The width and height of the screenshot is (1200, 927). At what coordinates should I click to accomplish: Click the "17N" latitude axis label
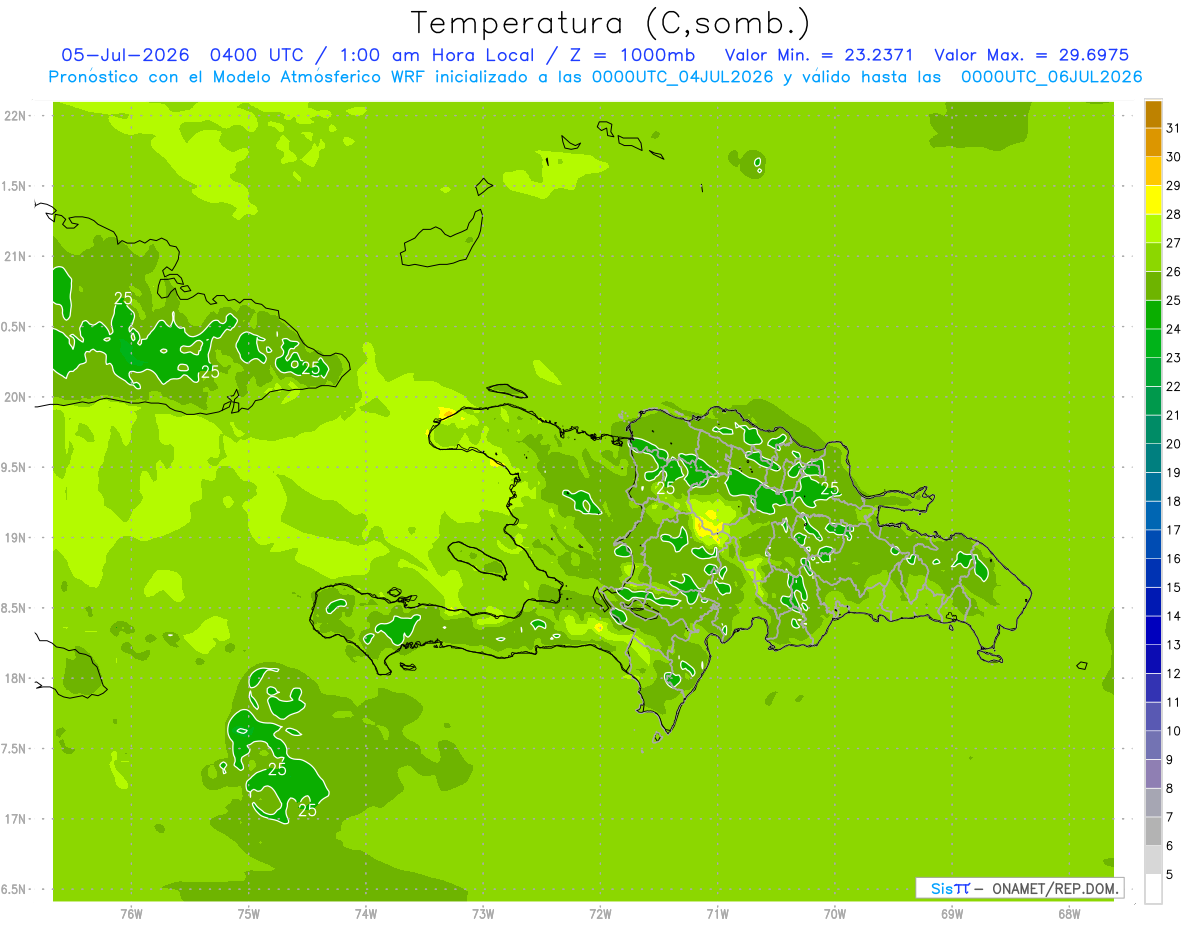pos(16,820)
